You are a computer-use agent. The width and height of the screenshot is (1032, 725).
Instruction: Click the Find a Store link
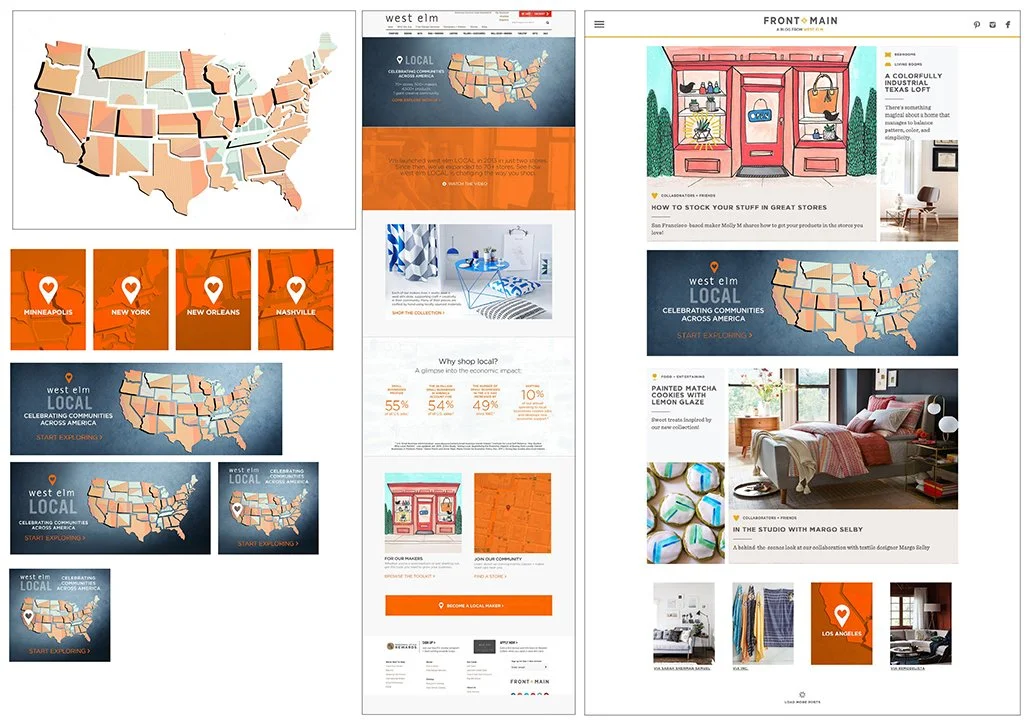click(x=491, y=576)
